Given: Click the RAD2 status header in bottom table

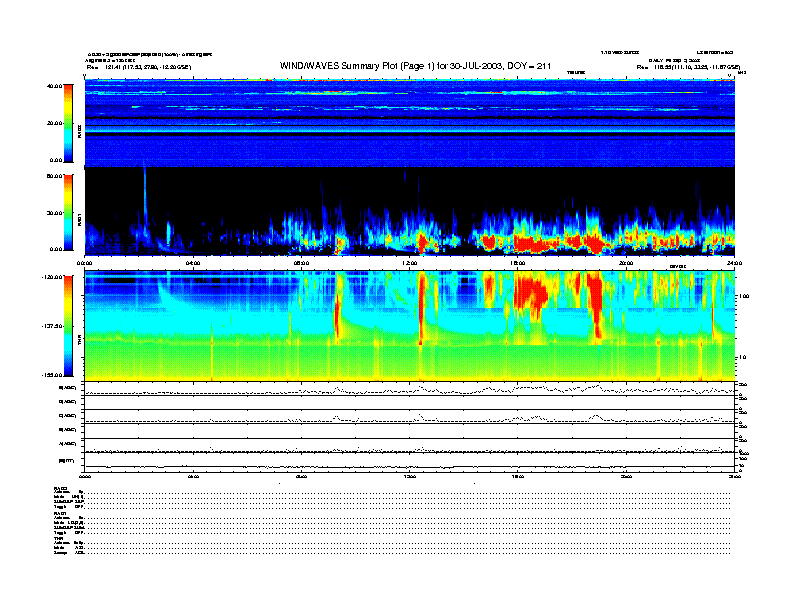Looking at the screenshot, I should (x=61, y=487).
